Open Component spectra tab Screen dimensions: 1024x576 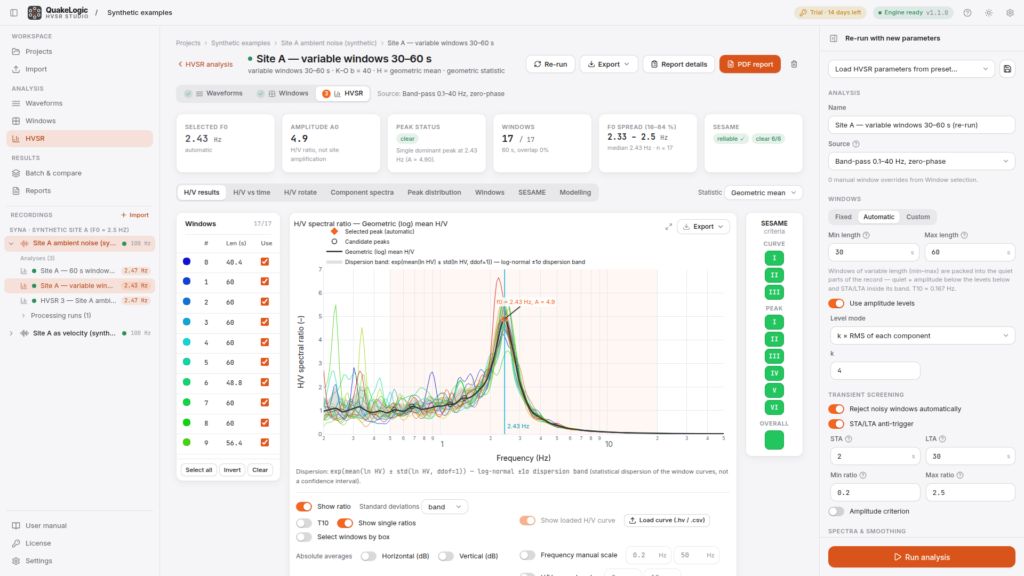coord(362,193)
